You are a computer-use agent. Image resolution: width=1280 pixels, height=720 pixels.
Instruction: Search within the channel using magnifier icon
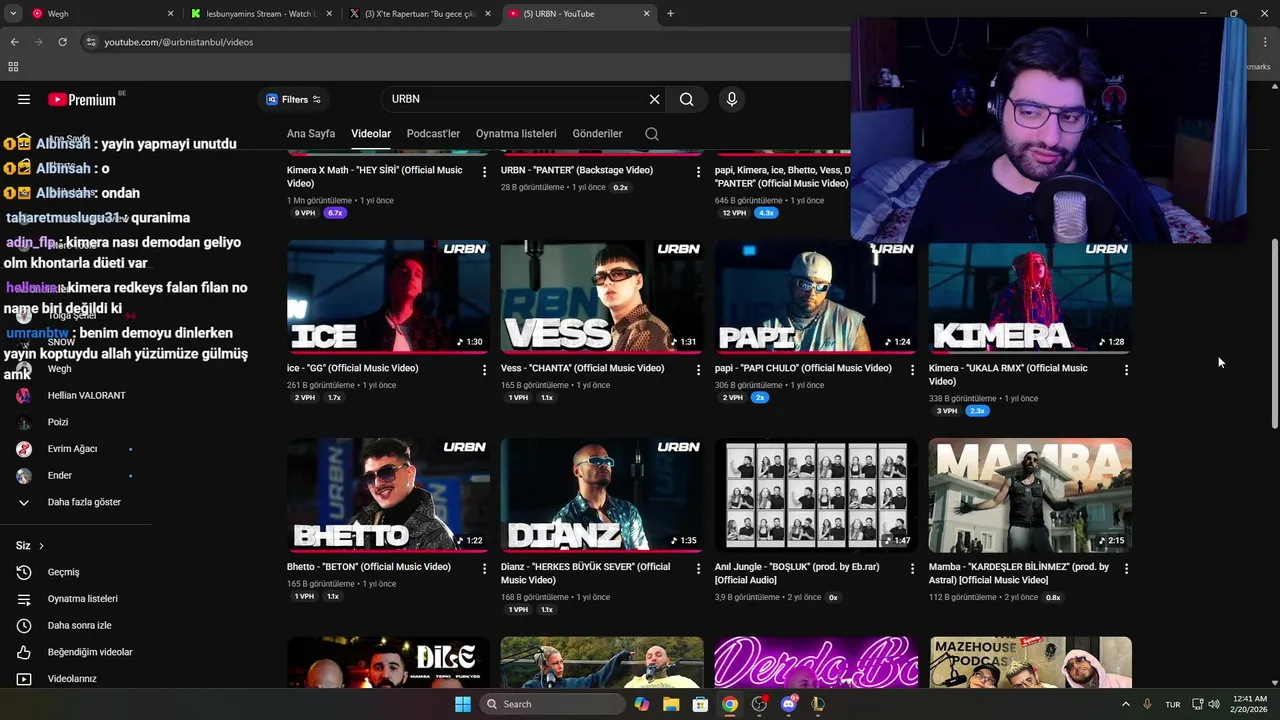click(x=652, y=134)
